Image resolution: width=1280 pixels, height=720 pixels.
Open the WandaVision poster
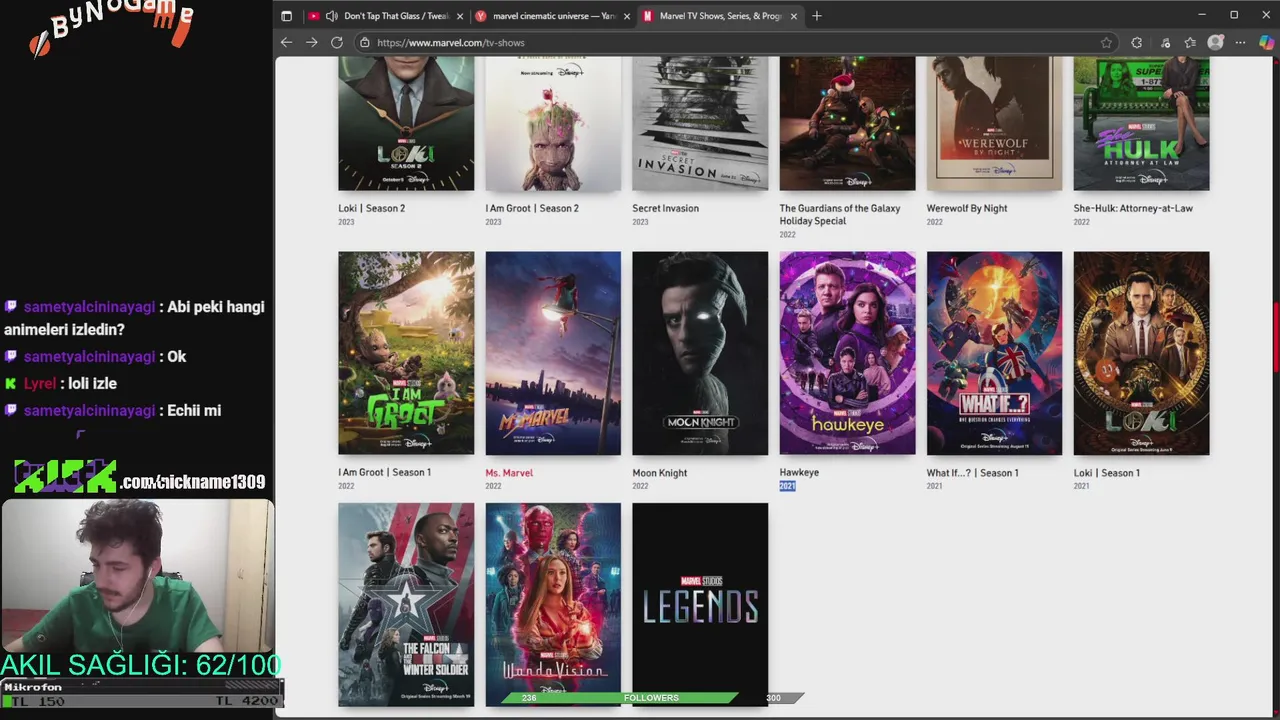coord(553,605)
